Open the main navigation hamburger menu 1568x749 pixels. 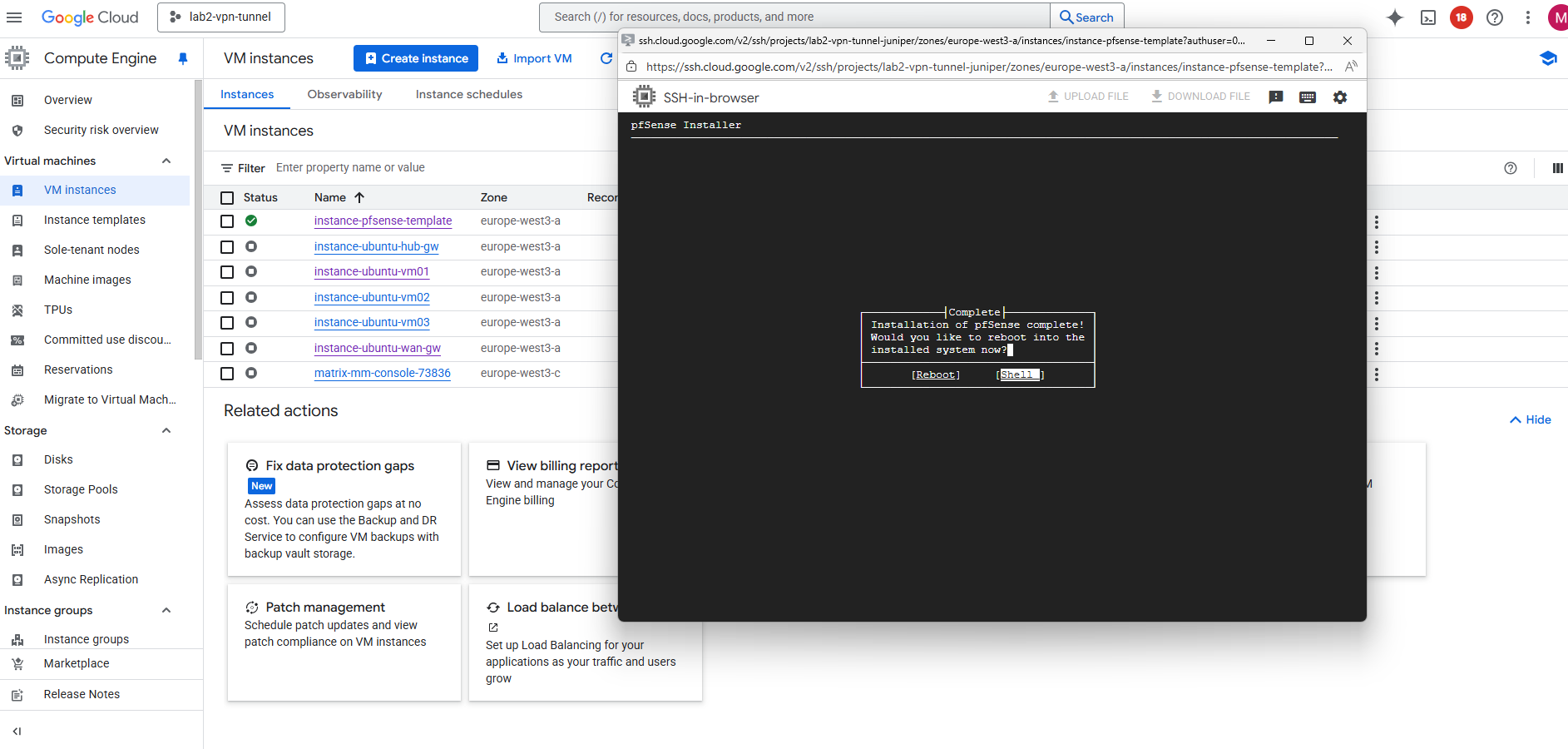[14, 17]
